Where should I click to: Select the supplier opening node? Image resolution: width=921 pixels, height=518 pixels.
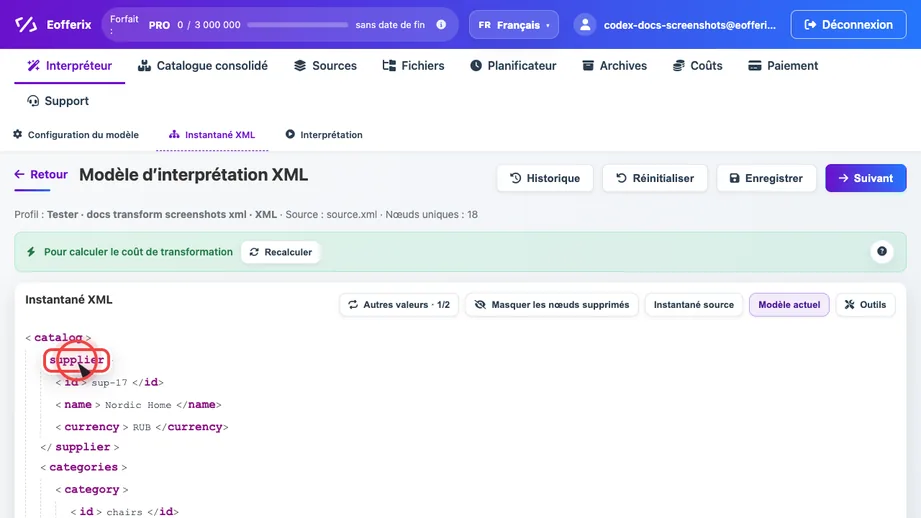coord(76,360)
